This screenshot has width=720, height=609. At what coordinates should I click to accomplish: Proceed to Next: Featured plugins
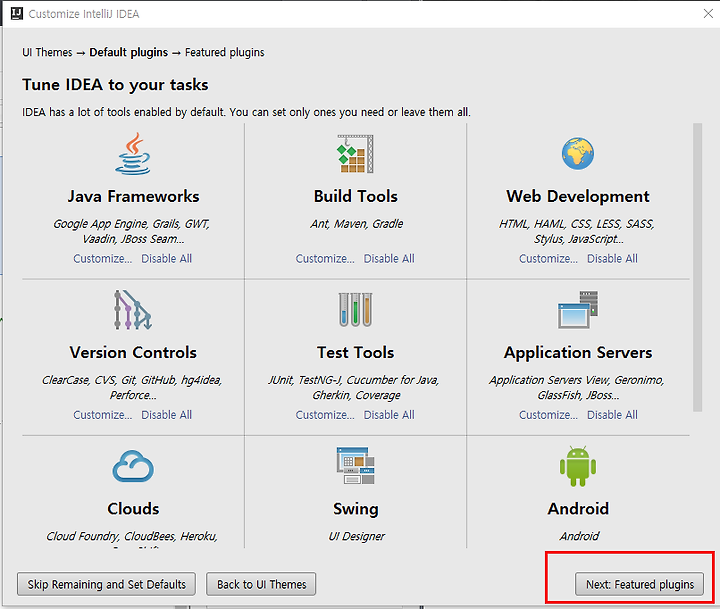639,584
